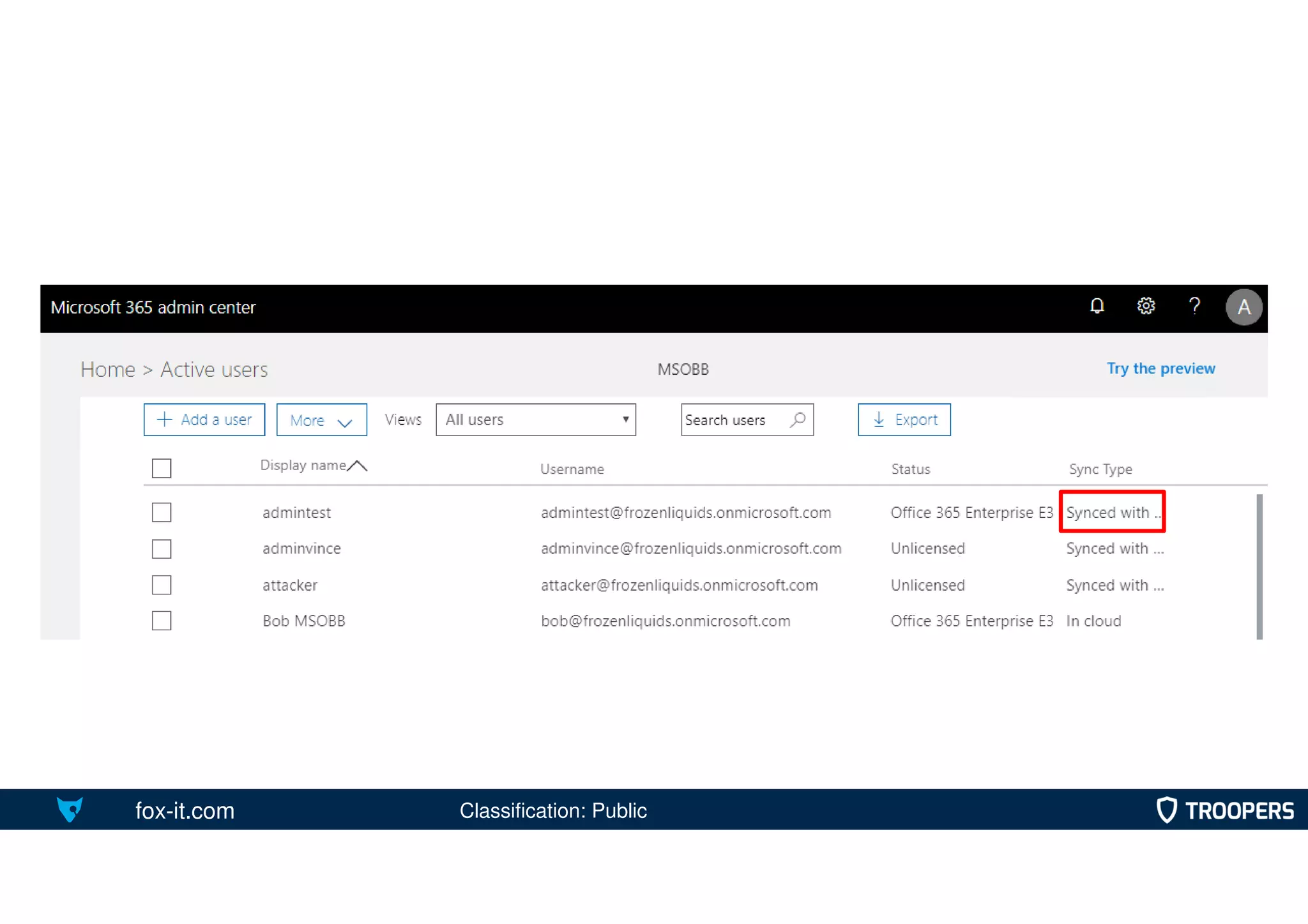Sort by the Username column header
The image size is (1308, 924).
pos(572,469)
